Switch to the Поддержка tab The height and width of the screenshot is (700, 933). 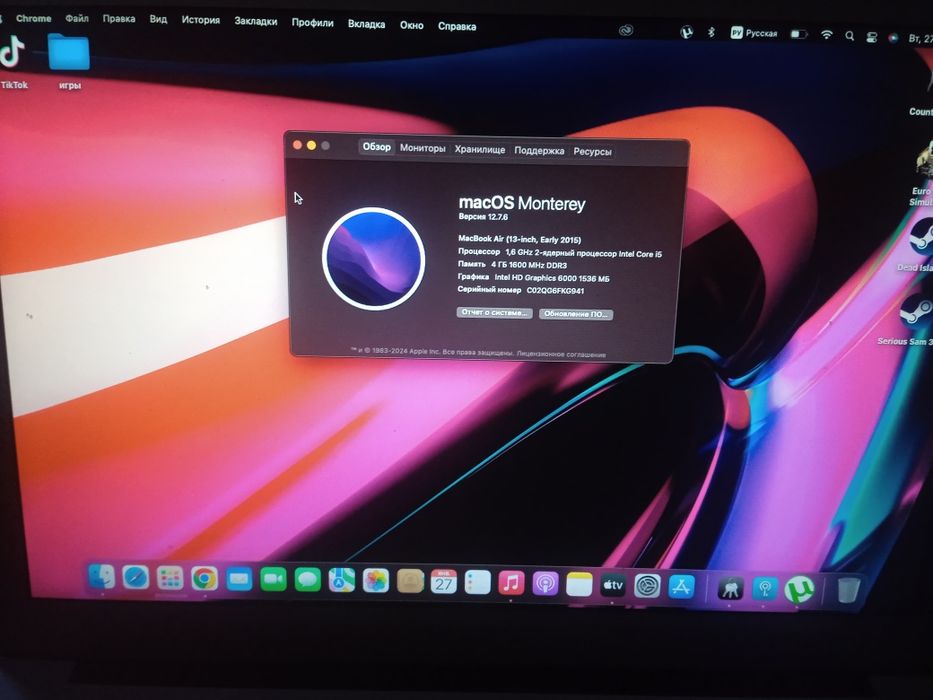[x=539, y=151]
